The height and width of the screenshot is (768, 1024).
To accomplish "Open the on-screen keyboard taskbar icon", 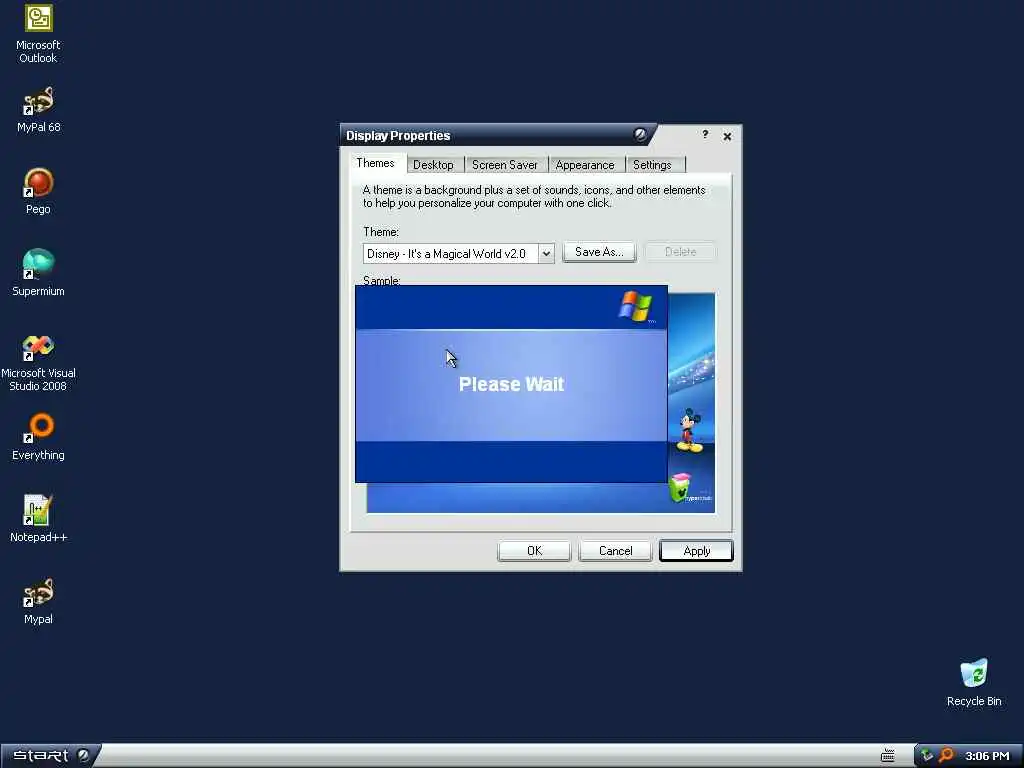I will click(888, 756).
